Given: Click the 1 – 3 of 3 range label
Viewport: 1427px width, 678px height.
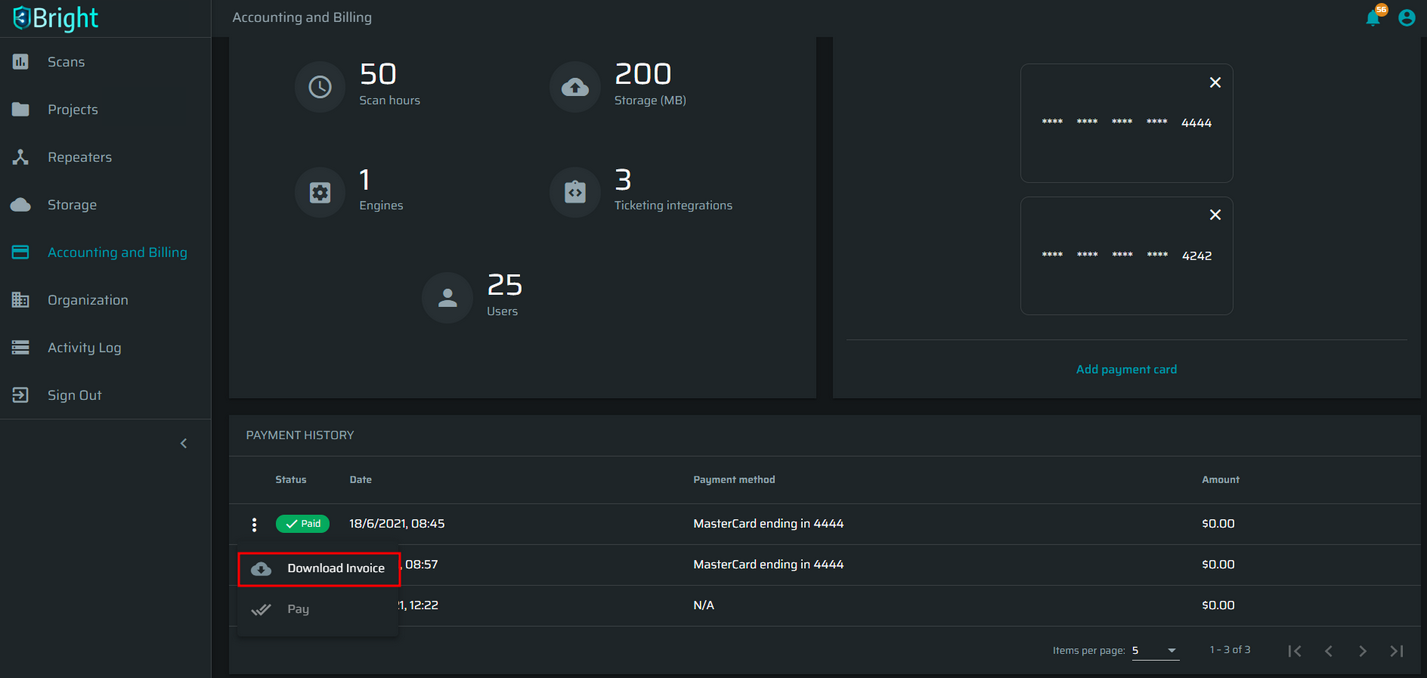Looking at the screenshot, I should pyautogui.click(x=1230, y=650).
